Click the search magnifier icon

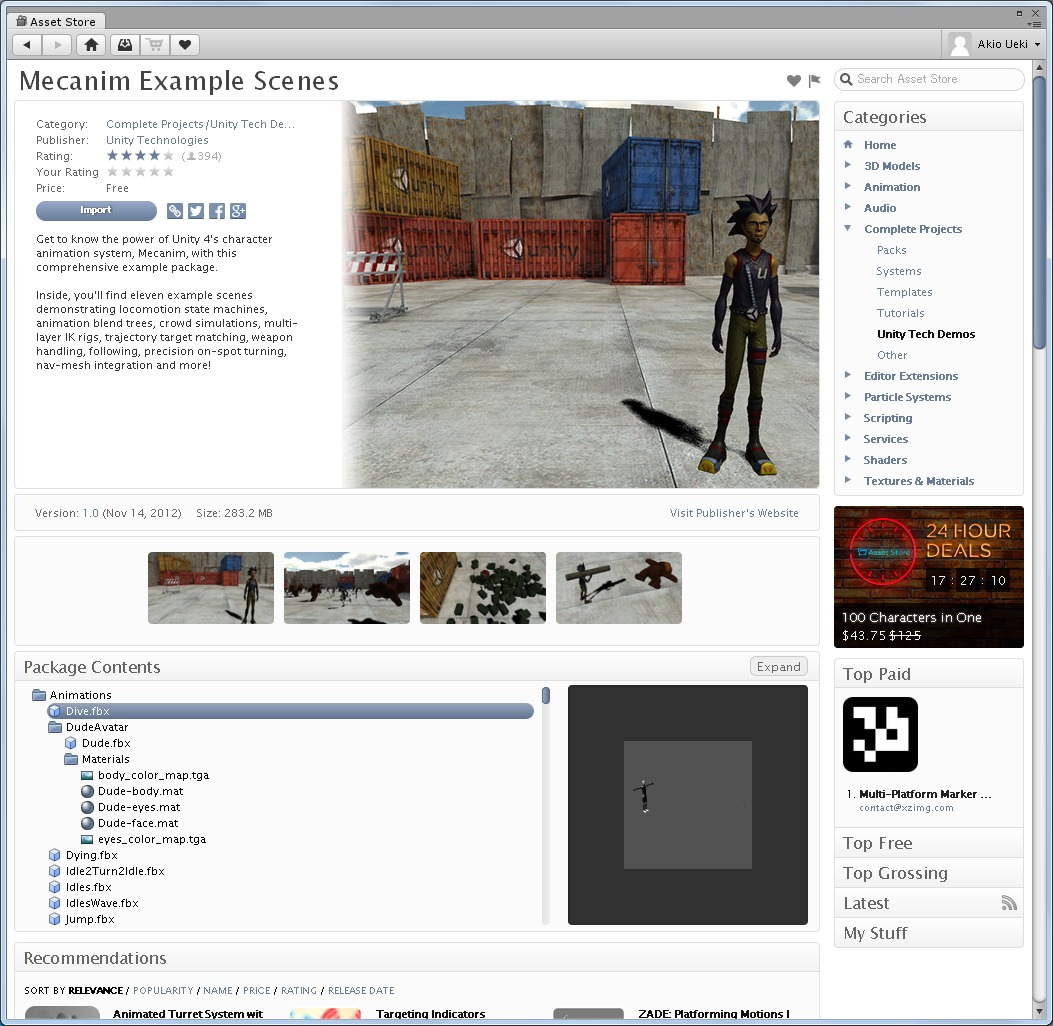pos(846,79)
